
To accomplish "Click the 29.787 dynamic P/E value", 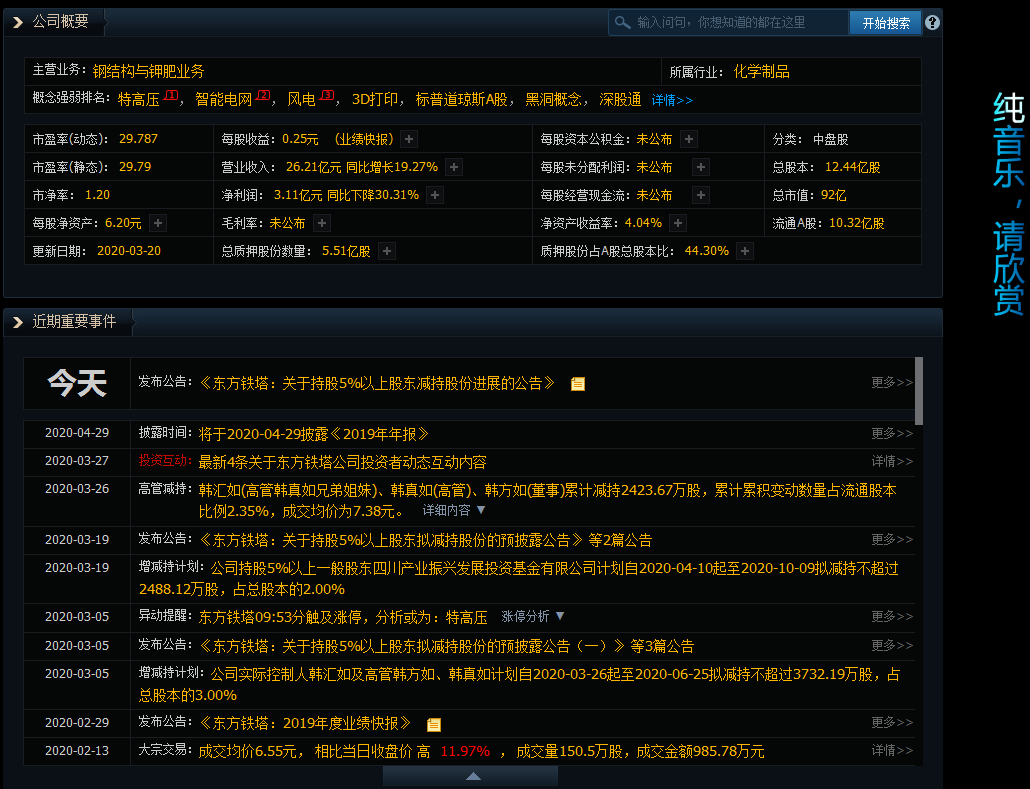I will [x=139, y=139].
